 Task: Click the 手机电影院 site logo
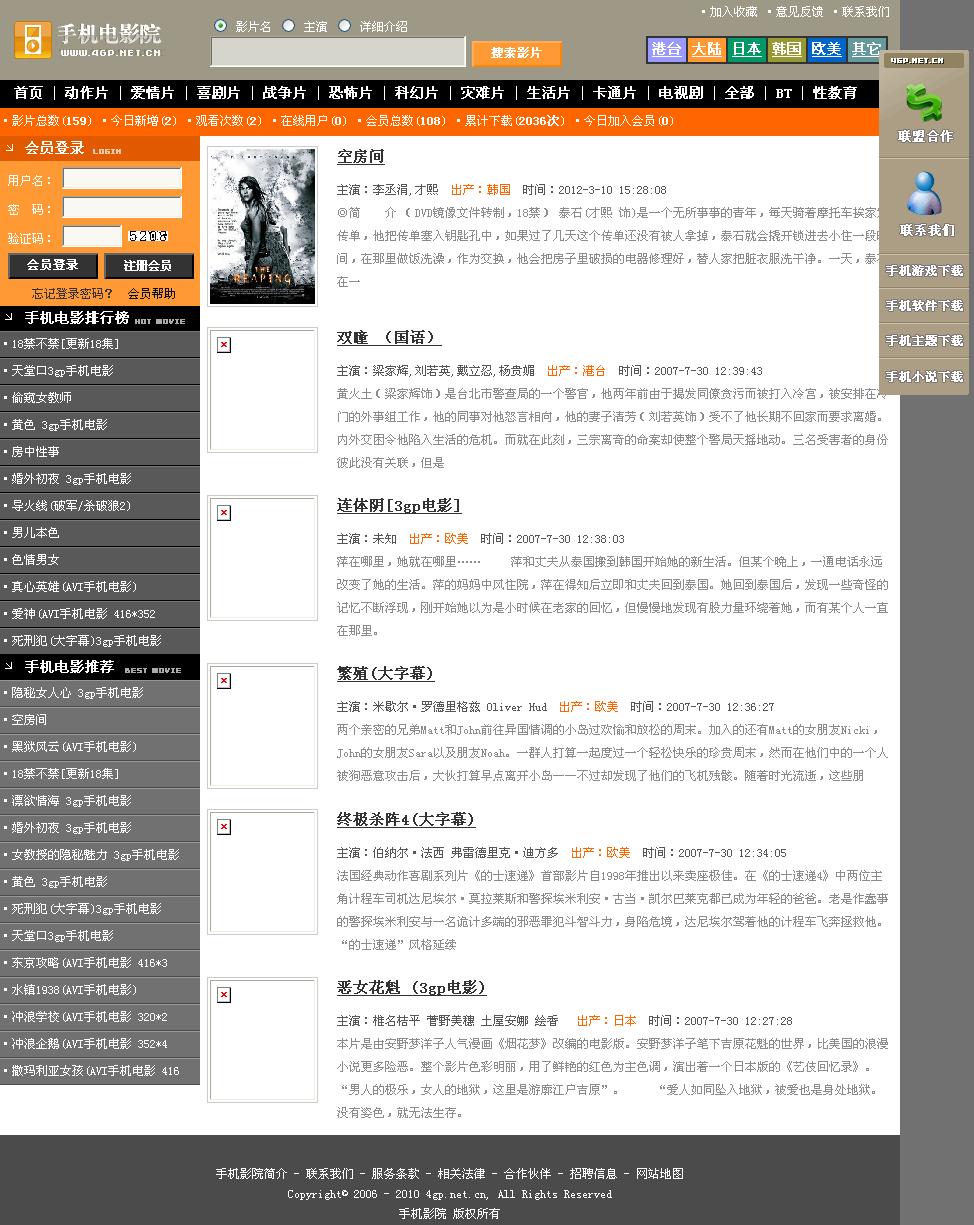(x=89, y=40)
